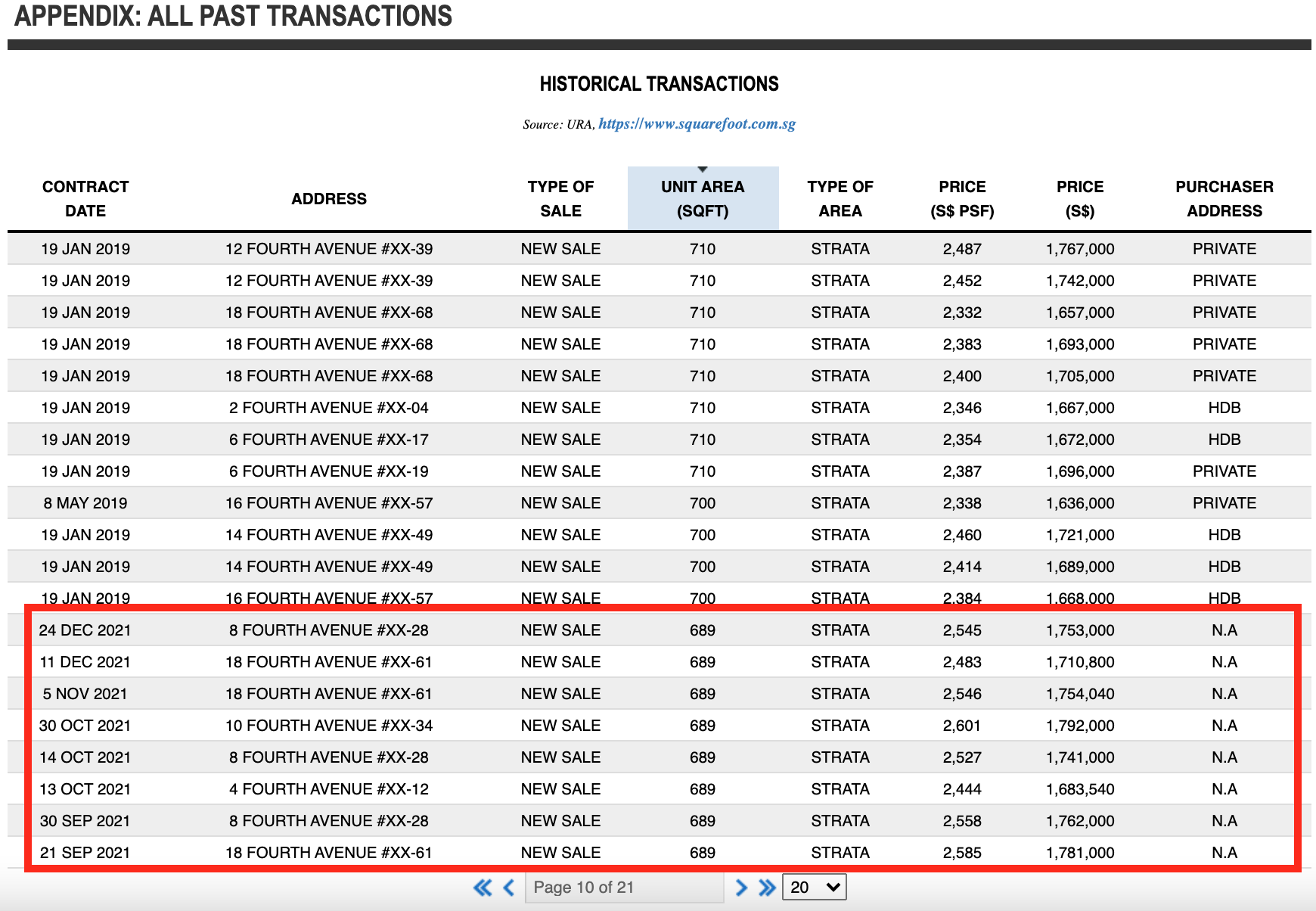Click price 1,667,000 cell
The image size is (1316, 911).
(1080, 408)
